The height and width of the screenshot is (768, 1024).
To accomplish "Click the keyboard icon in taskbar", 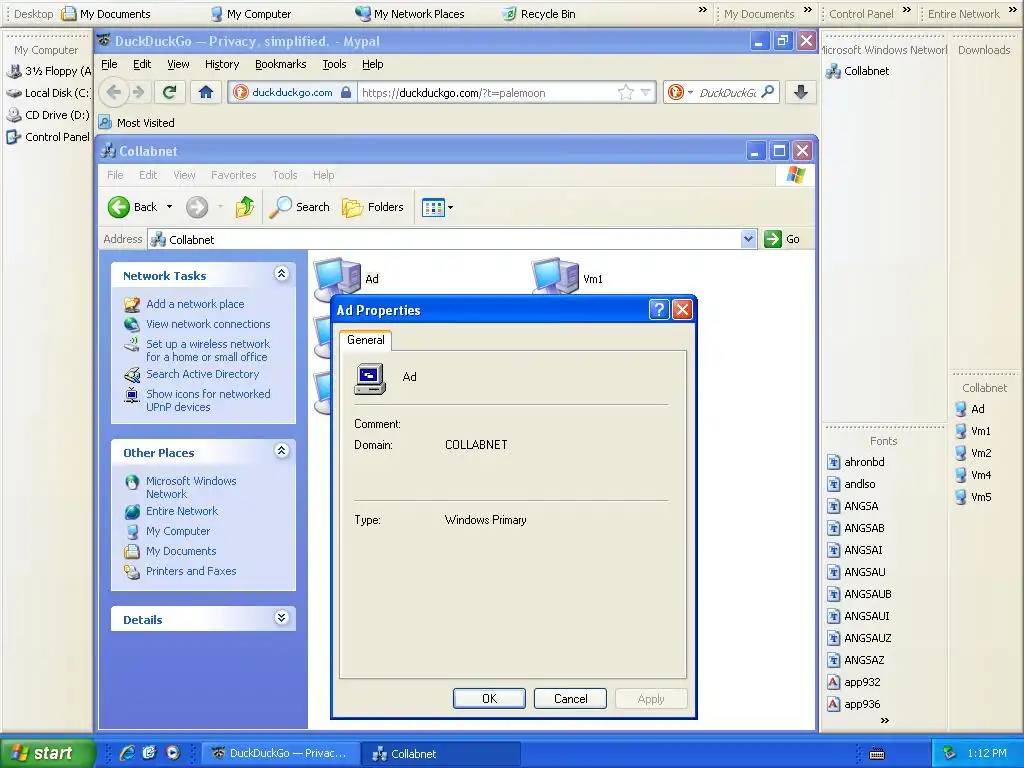I will [877, 754].
